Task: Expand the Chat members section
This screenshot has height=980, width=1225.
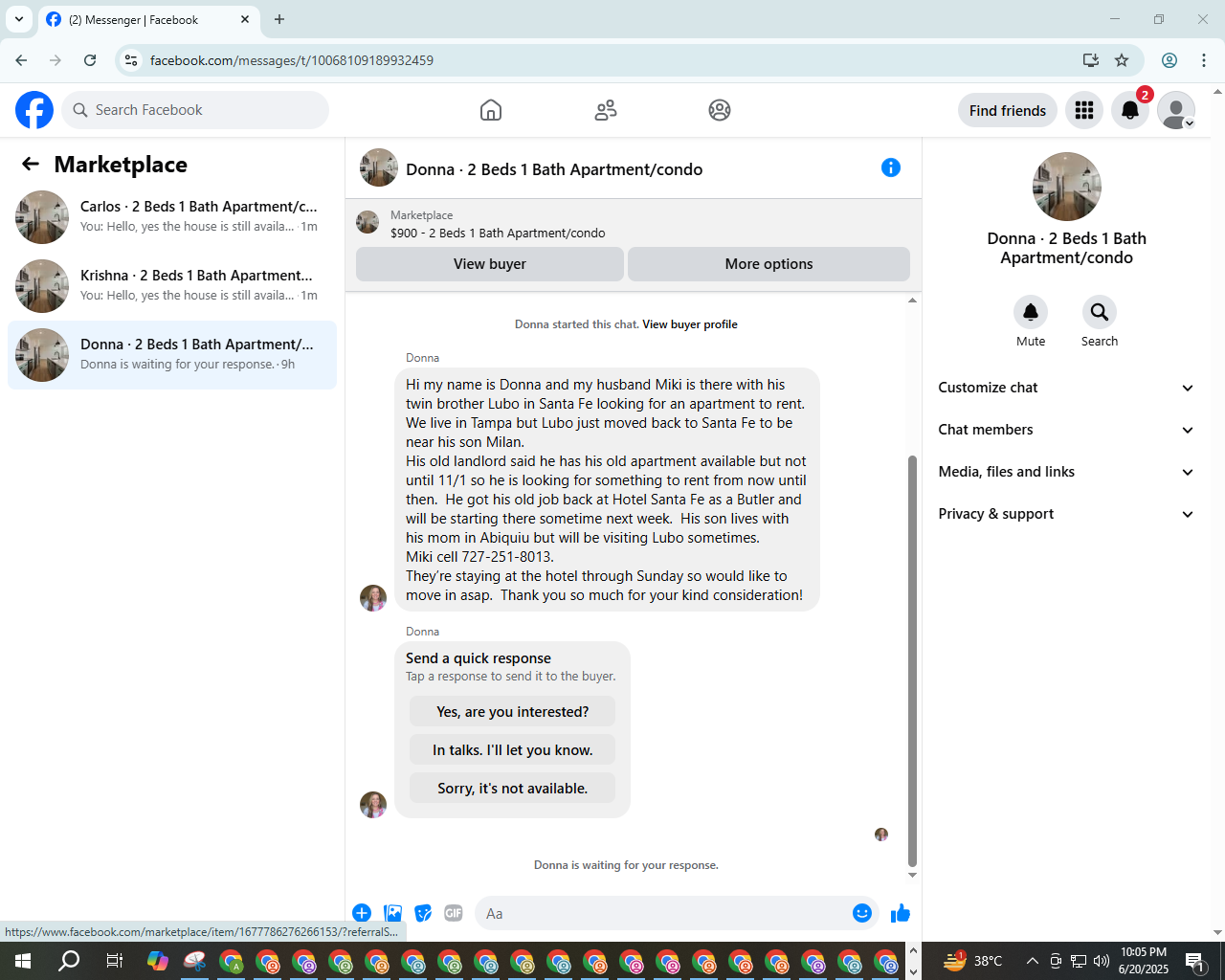Action: pos(1066,430)
